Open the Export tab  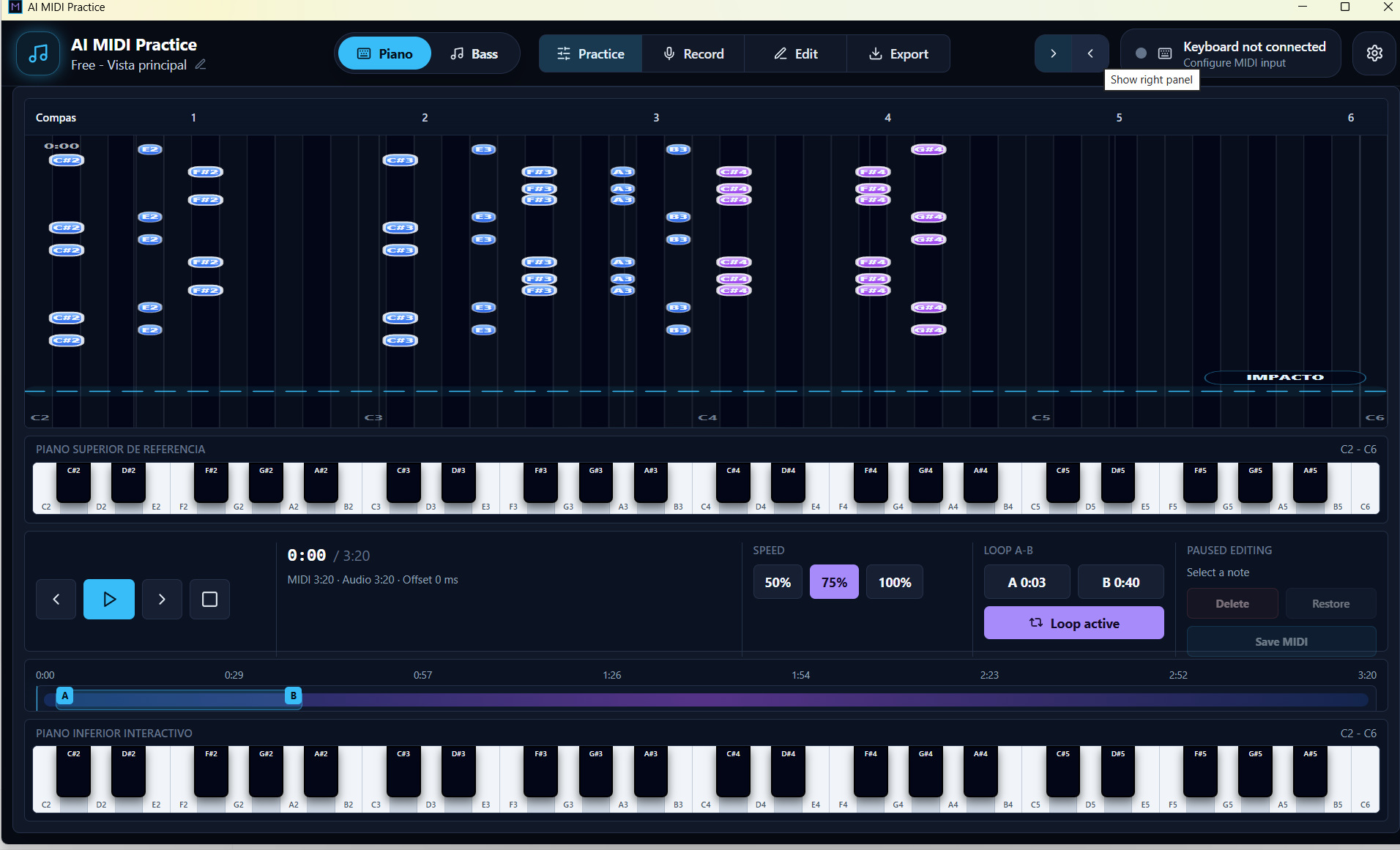898,53
